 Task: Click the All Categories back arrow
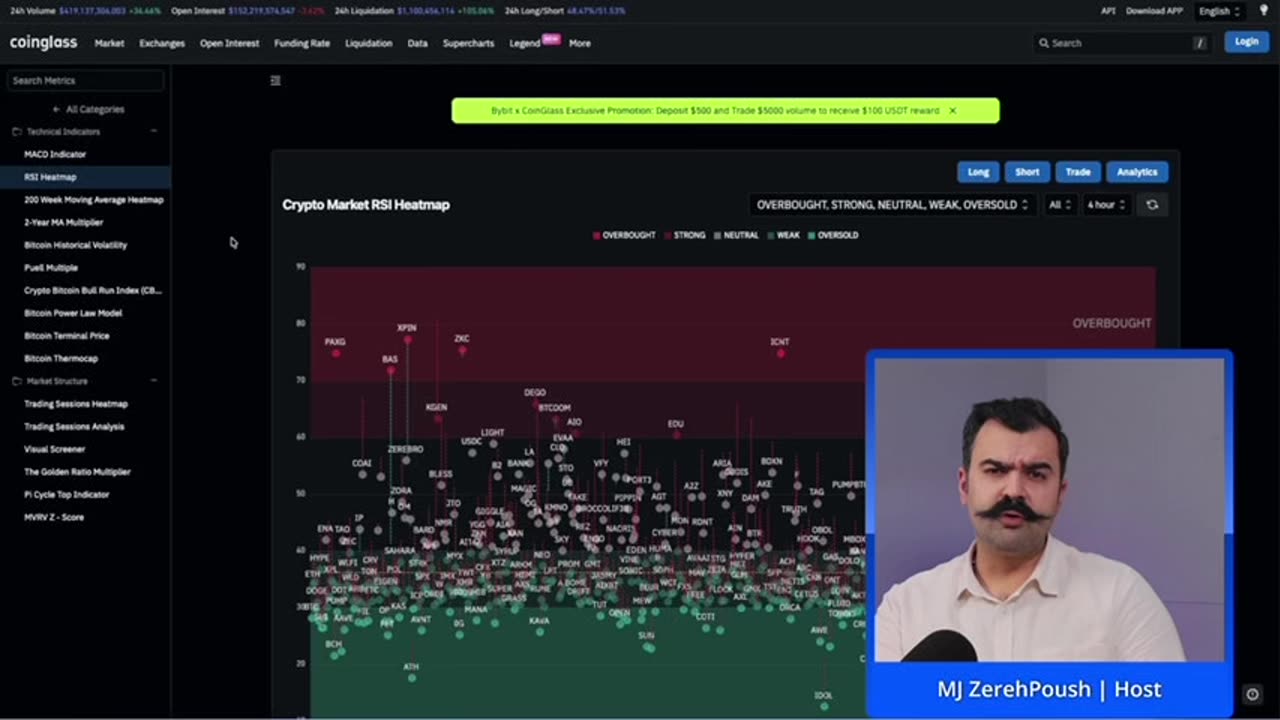[x=56, y=109]
